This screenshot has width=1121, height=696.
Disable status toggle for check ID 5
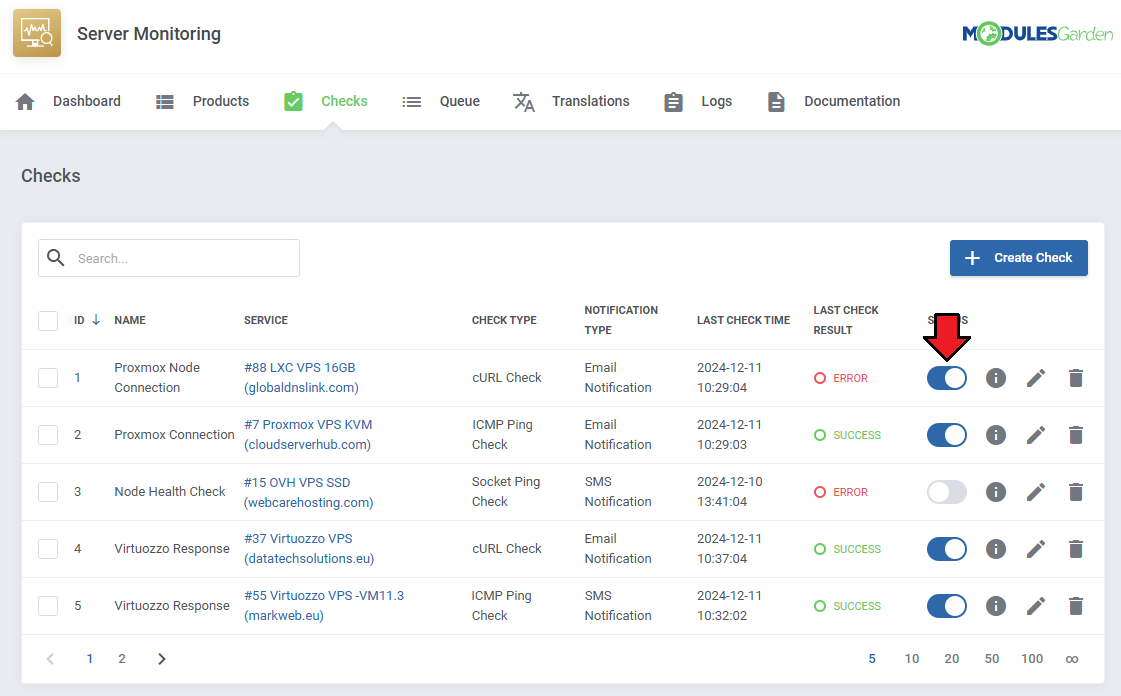click(947, 606)
